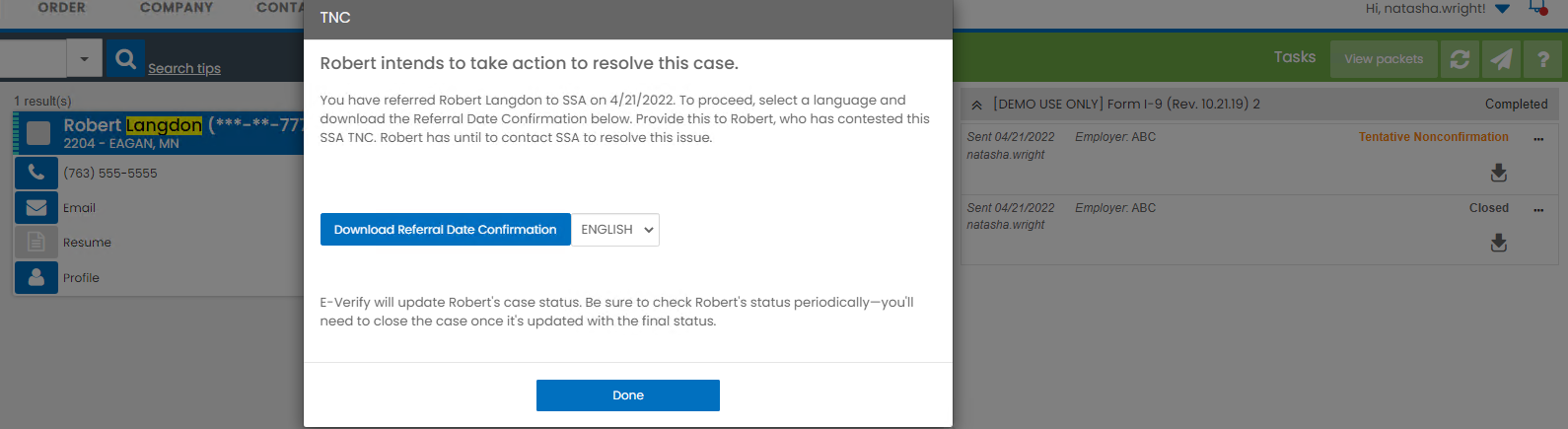The image size is (1568, 429).
Task: Click the phone icon for Robert Langdon
Action: (36, 173)
